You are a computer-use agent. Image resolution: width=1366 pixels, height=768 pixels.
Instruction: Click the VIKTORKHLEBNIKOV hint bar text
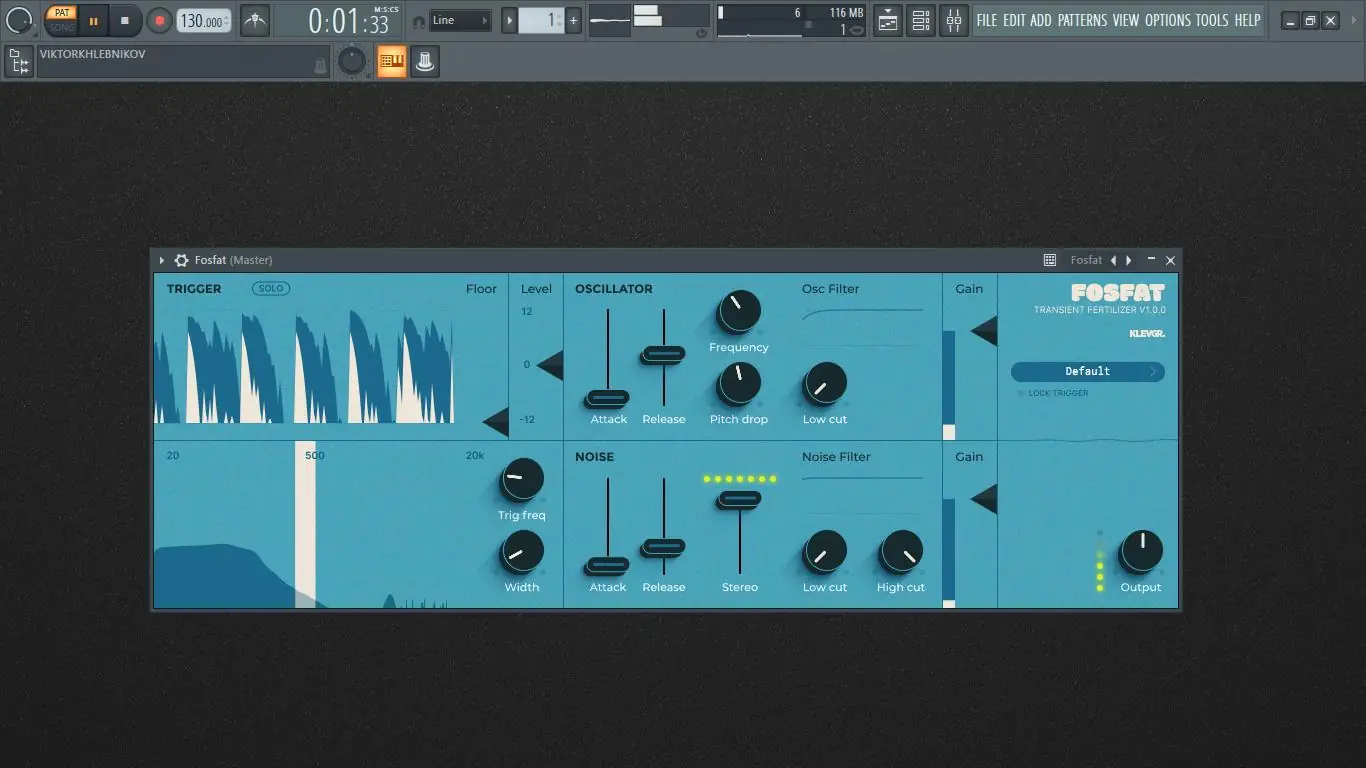tap(93, 54)
